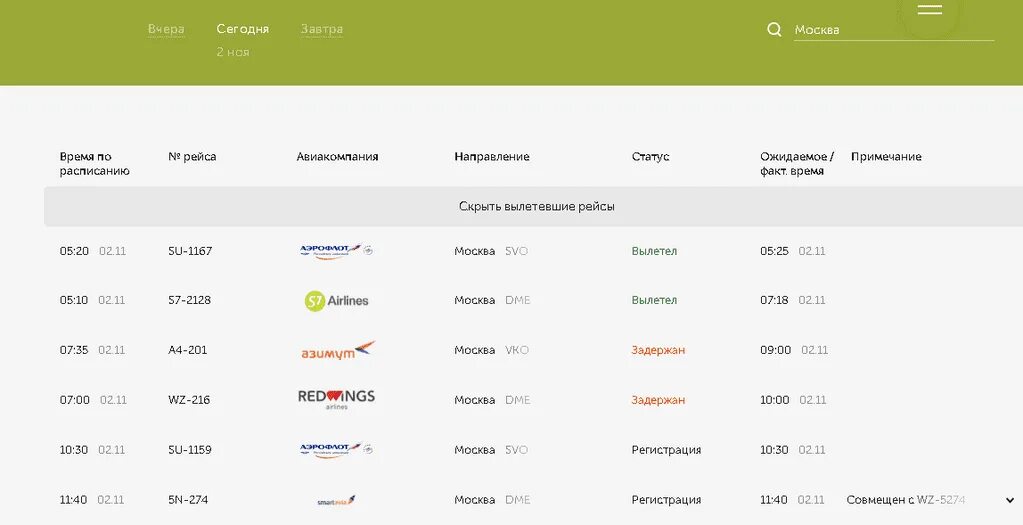Viewport: 1023px width, 525px height.
Task: Click the search magnifier icon
Action: tap(774, 29)
